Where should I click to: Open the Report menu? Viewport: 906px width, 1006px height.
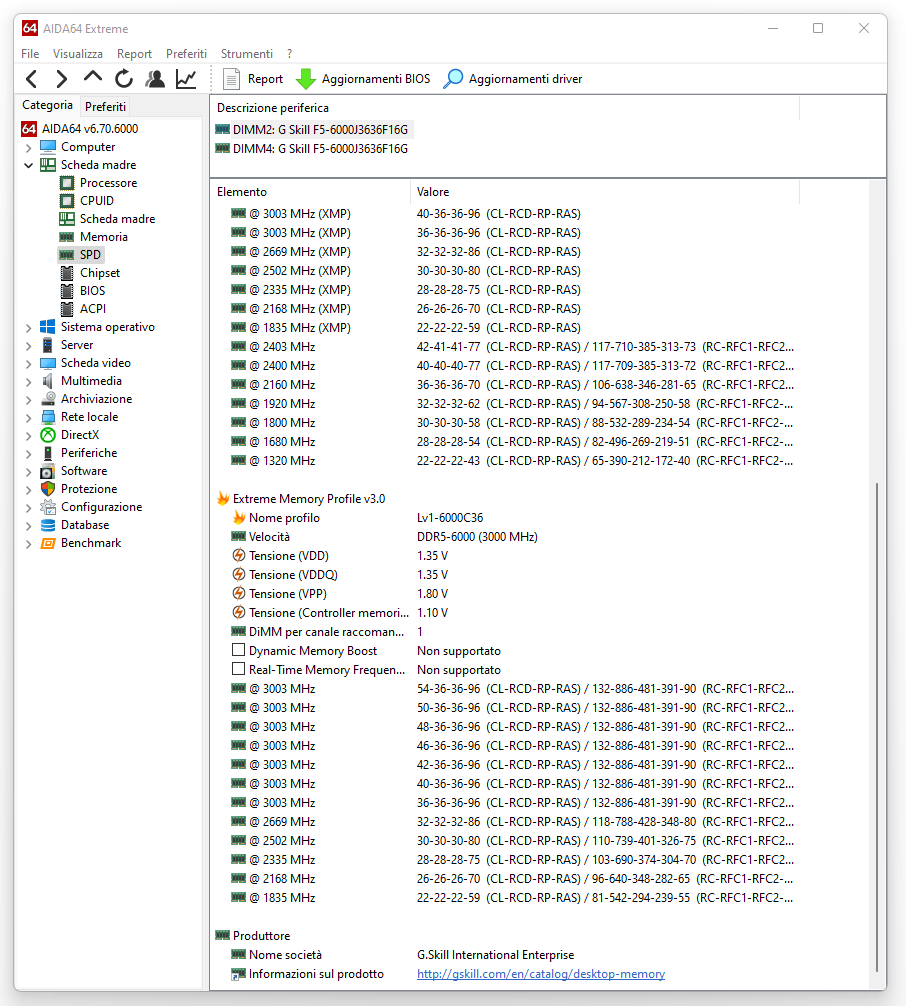(134, 54)
